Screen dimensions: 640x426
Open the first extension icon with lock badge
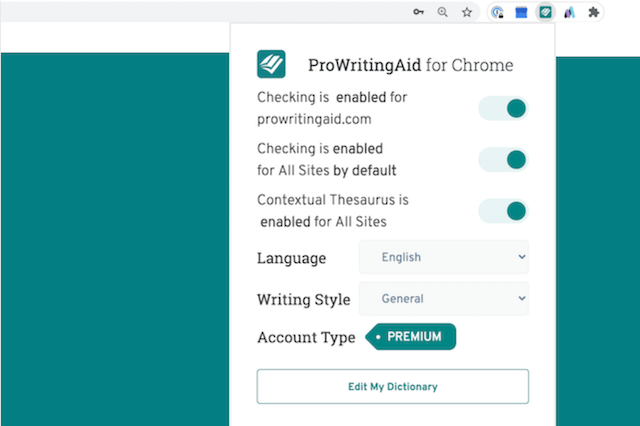[x=497, y=12]
